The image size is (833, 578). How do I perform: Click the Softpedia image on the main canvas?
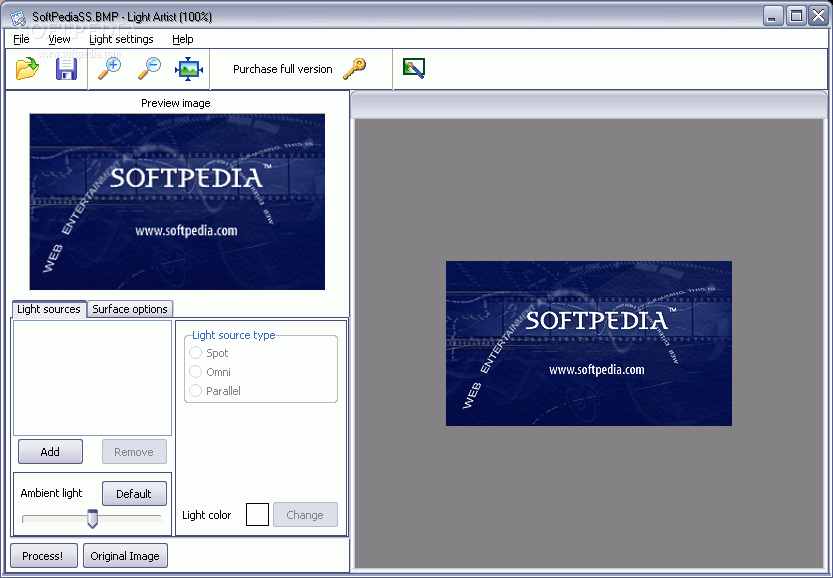pyautogui.click(x=589, y=343)
